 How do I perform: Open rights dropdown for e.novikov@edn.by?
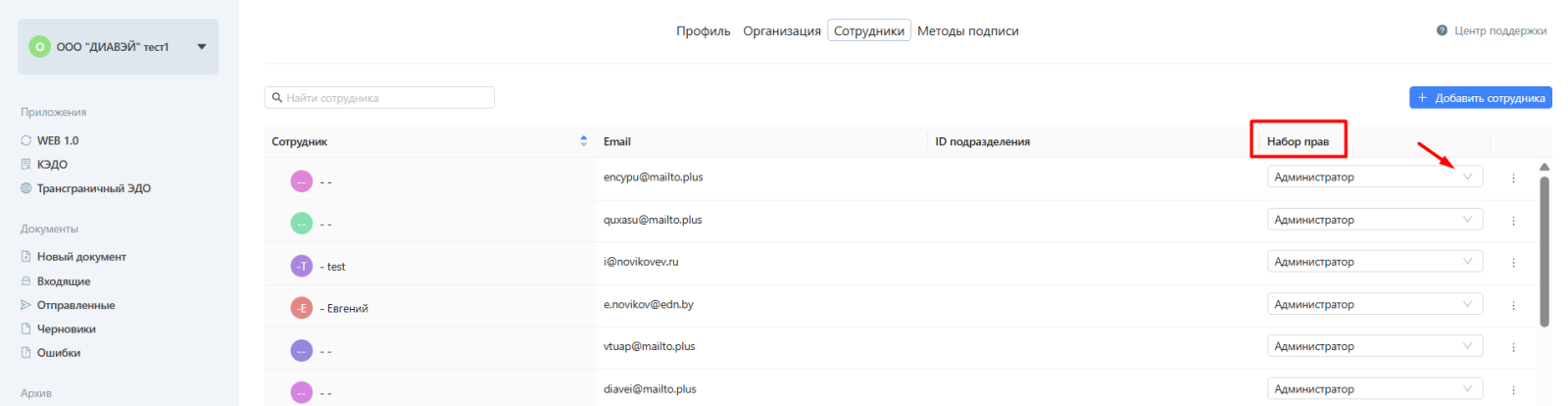pyautogui.click(x=1374, y=305)
